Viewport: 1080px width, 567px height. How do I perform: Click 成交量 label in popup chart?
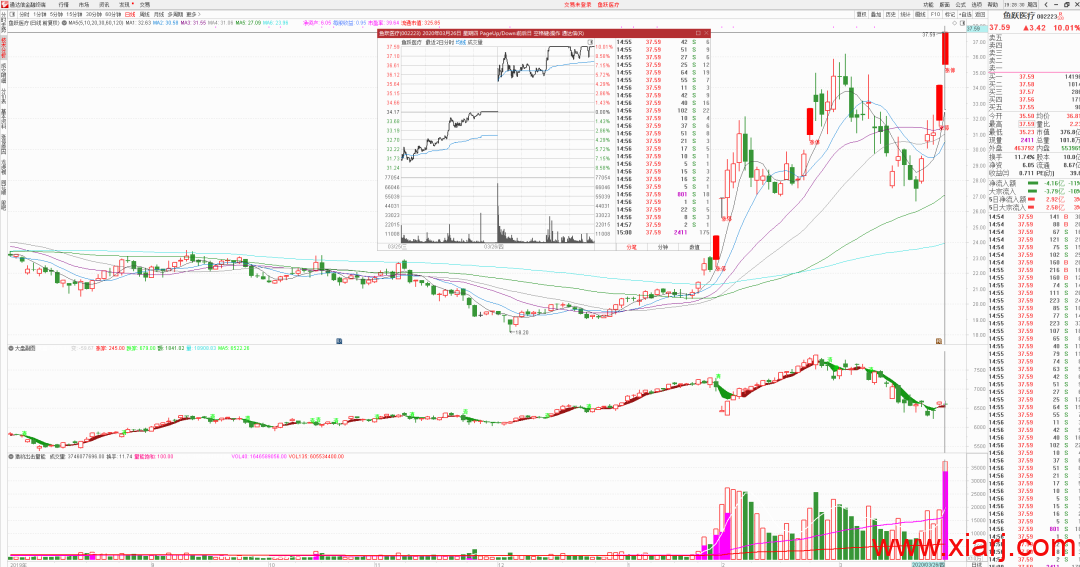tap(475, 42)
